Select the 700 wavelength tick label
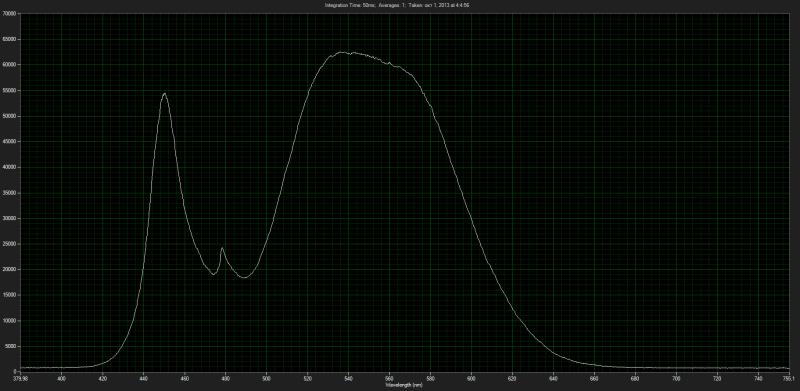The image size is (800, 391). pyautogui.click(x=676, y=378)
